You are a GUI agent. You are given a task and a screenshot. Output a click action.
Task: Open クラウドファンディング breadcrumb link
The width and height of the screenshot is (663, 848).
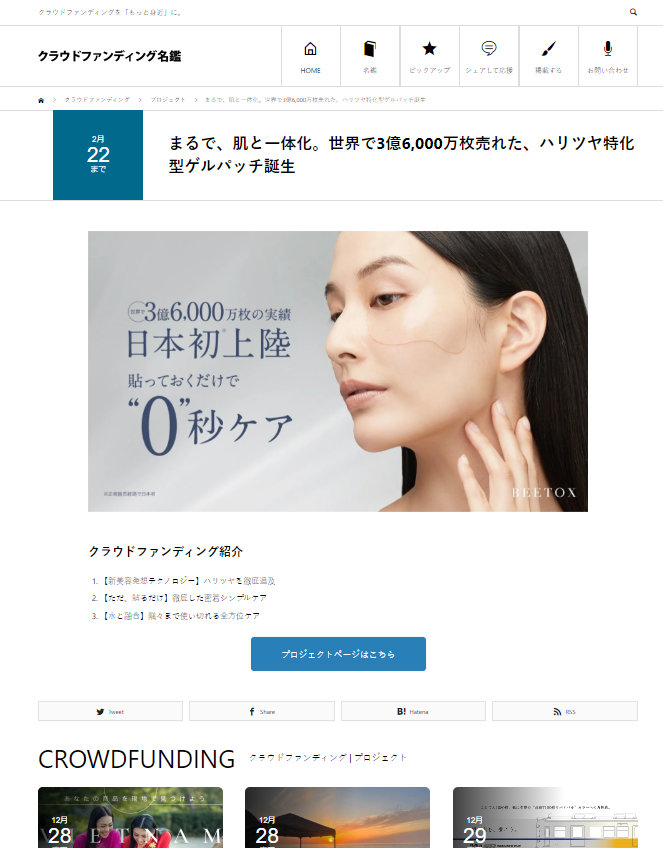[97, 100]
